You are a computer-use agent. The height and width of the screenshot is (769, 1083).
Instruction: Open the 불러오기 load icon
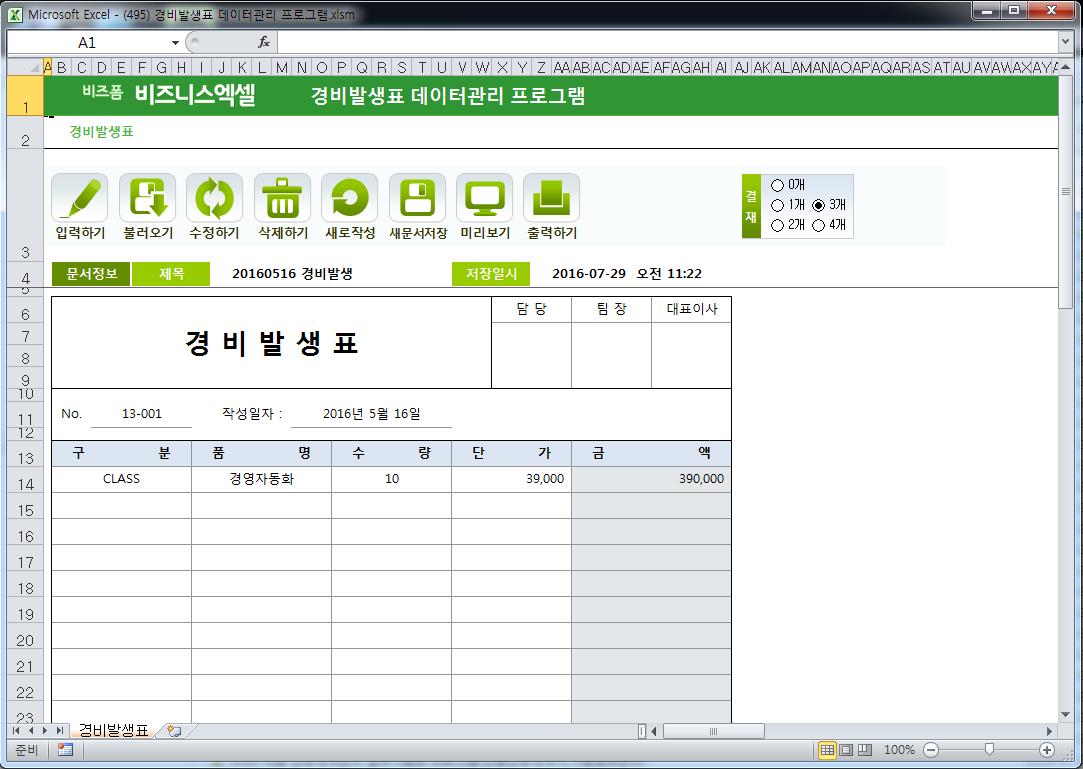147,198
